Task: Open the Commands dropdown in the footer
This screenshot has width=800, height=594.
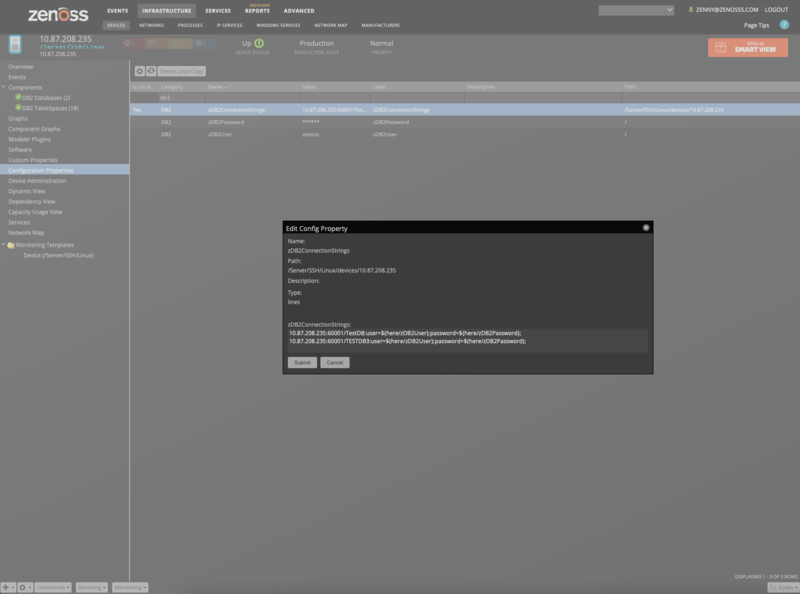Action: 53,587
